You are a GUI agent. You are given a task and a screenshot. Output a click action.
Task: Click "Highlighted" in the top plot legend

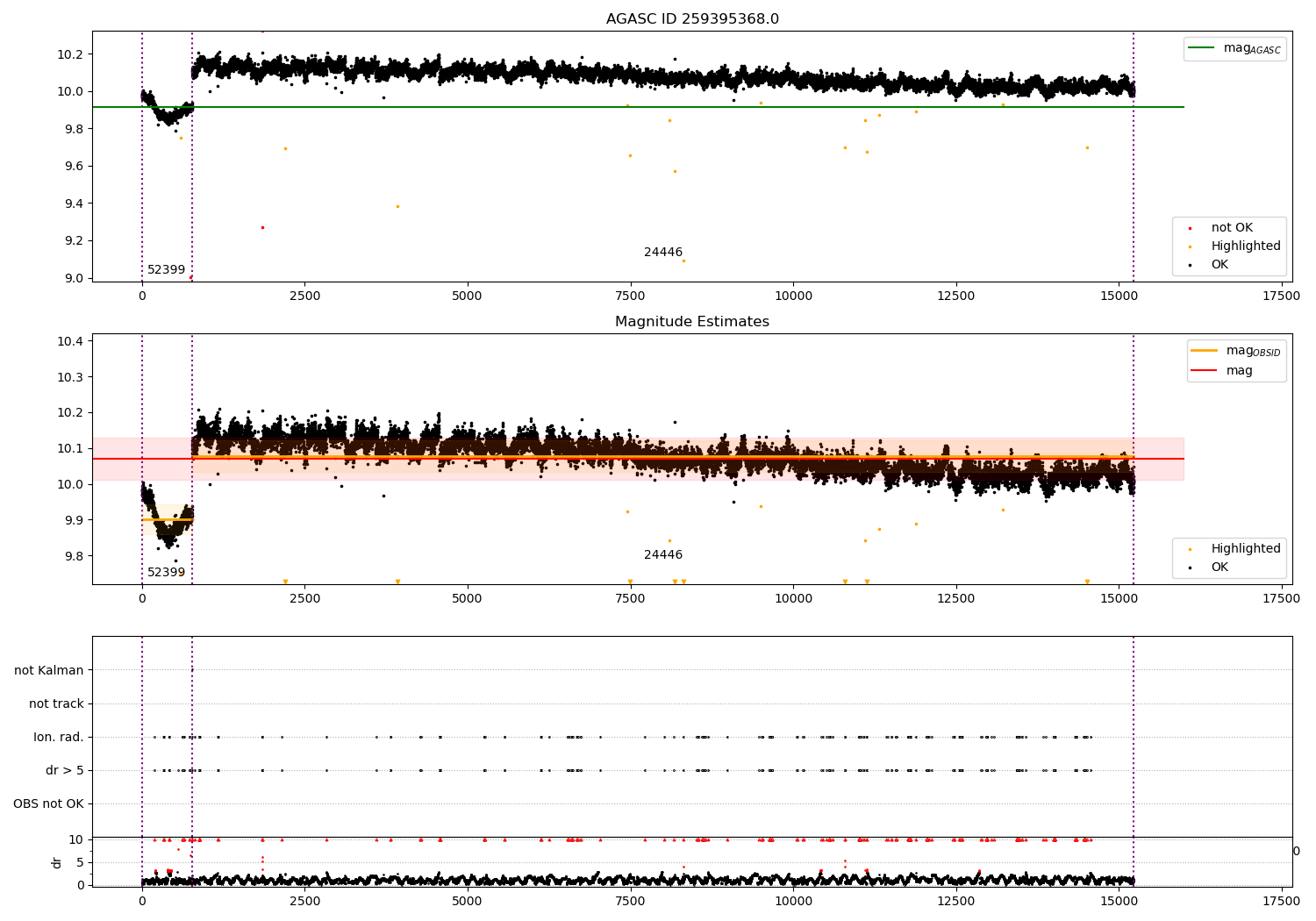coord(1246,246)
